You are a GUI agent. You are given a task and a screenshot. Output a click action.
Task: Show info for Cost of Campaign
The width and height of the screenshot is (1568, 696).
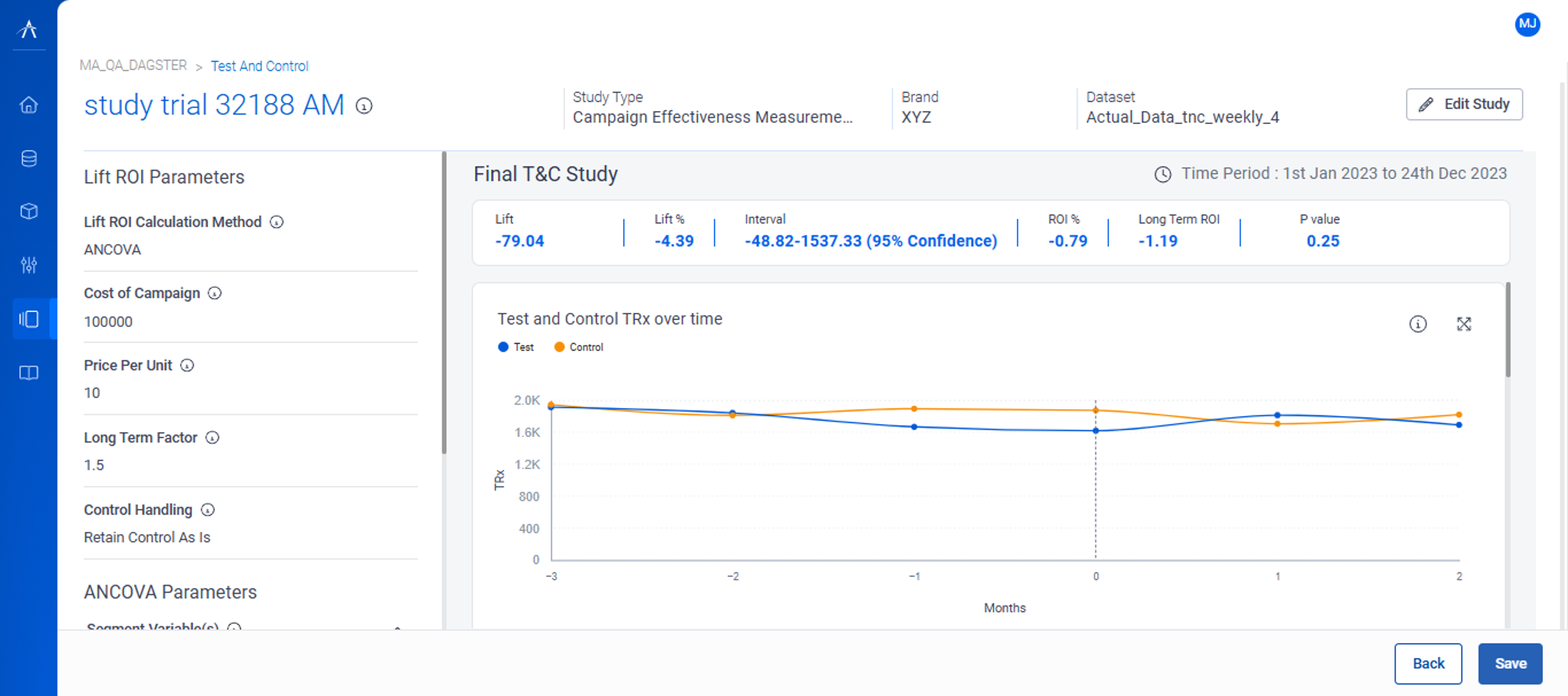tap(214, 293)
